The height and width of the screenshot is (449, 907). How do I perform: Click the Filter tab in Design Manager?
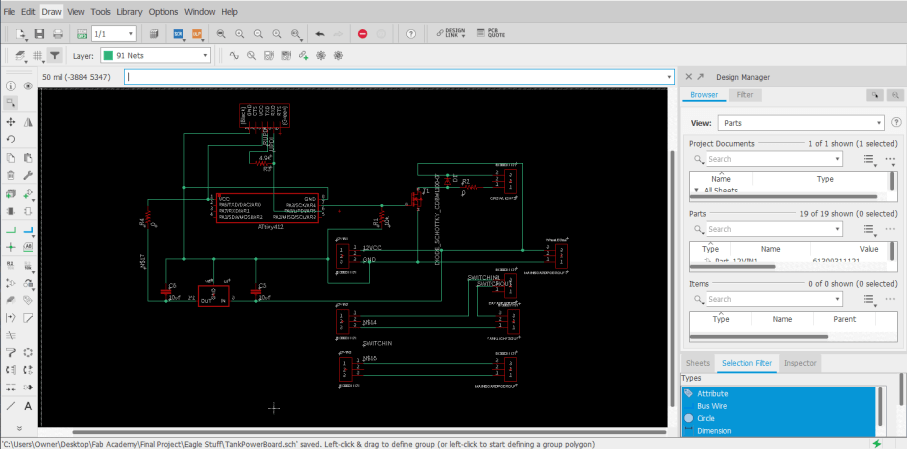[x=744, y=95]
